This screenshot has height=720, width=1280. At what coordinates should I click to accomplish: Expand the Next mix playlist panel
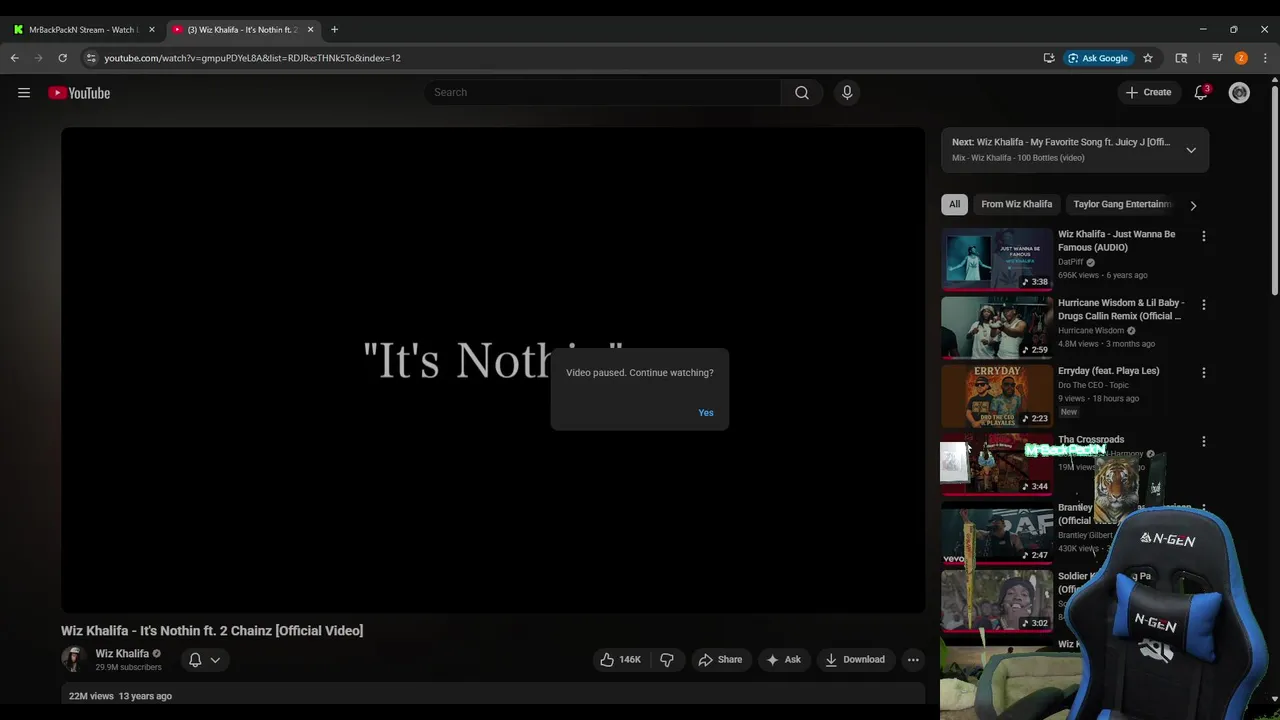click(x=1191, y=150)
